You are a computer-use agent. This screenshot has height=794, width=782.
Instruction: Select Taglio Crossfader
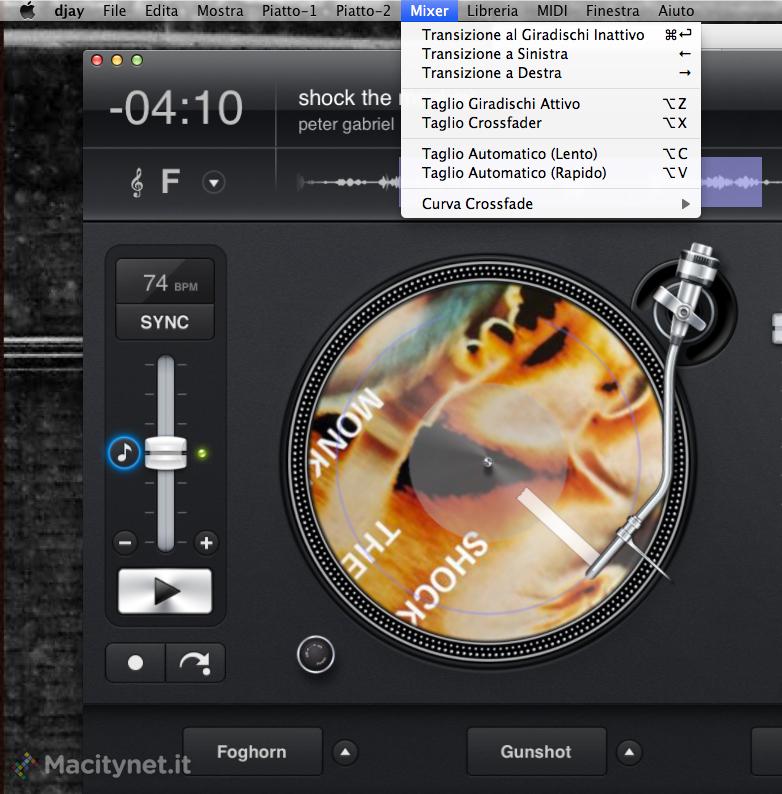pos(551,123)
